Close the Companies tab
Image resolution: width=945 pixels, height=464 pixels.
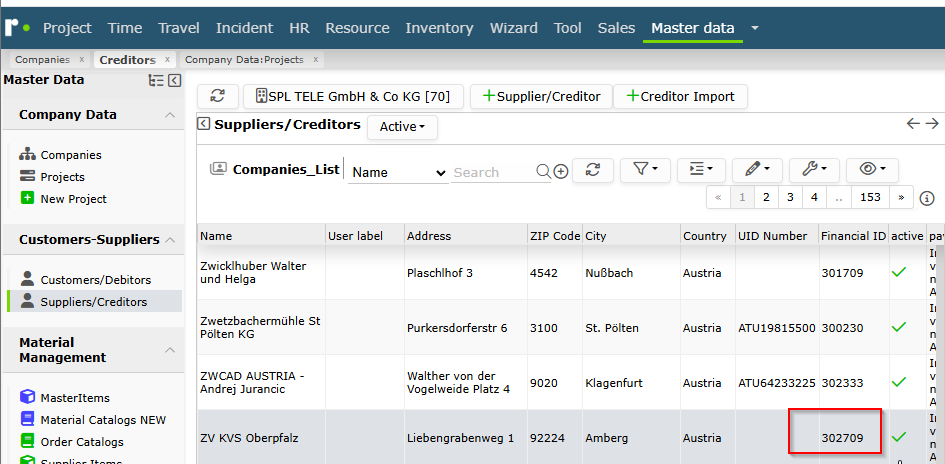(x=83, y=60)
